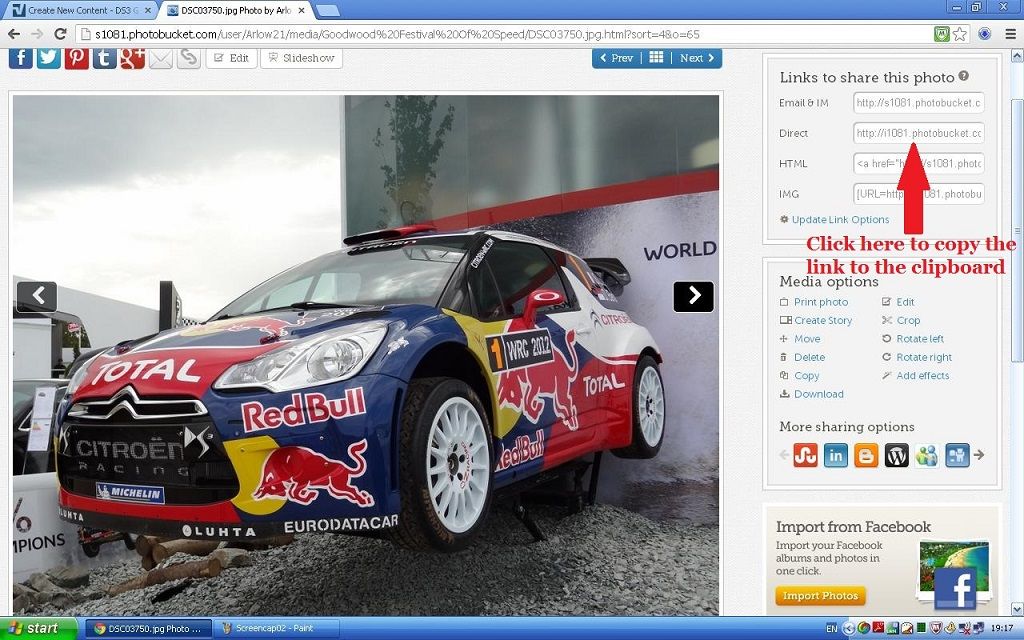Show previous photo with left arrow overlay

pyautogui.click(x=37, y=296)
